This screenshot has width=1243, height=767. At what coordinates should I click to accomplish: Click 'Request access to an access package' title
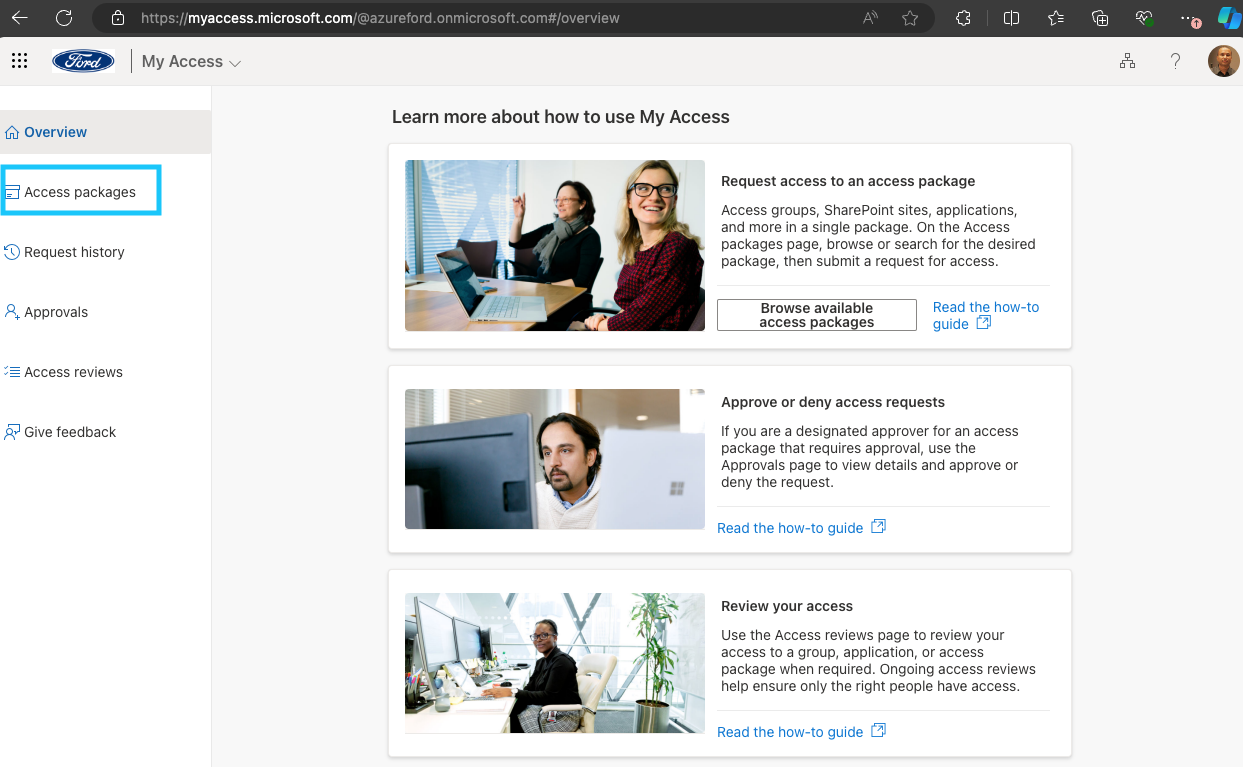pyautogui.click(x=848, y=181)
